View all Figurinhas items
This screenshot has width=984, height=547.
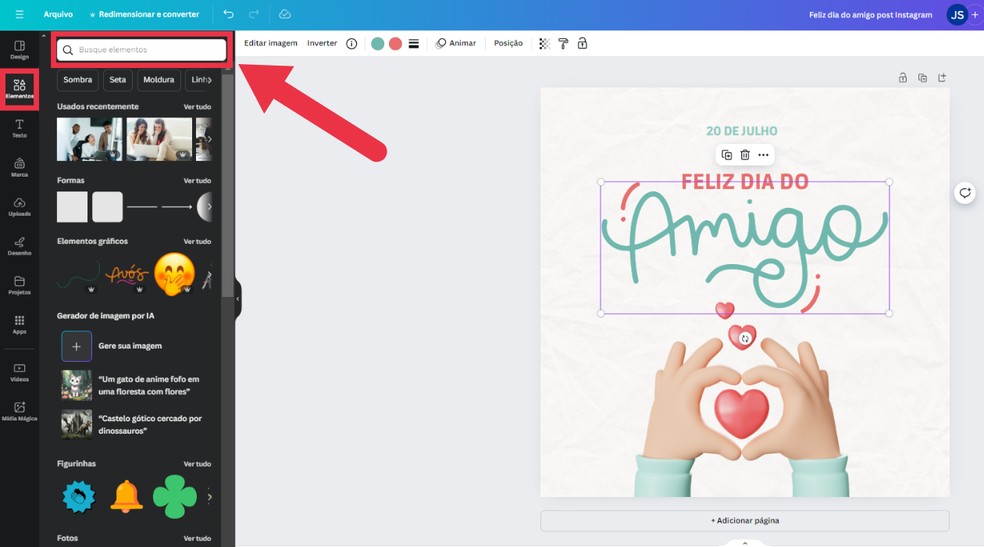(197, 464)
